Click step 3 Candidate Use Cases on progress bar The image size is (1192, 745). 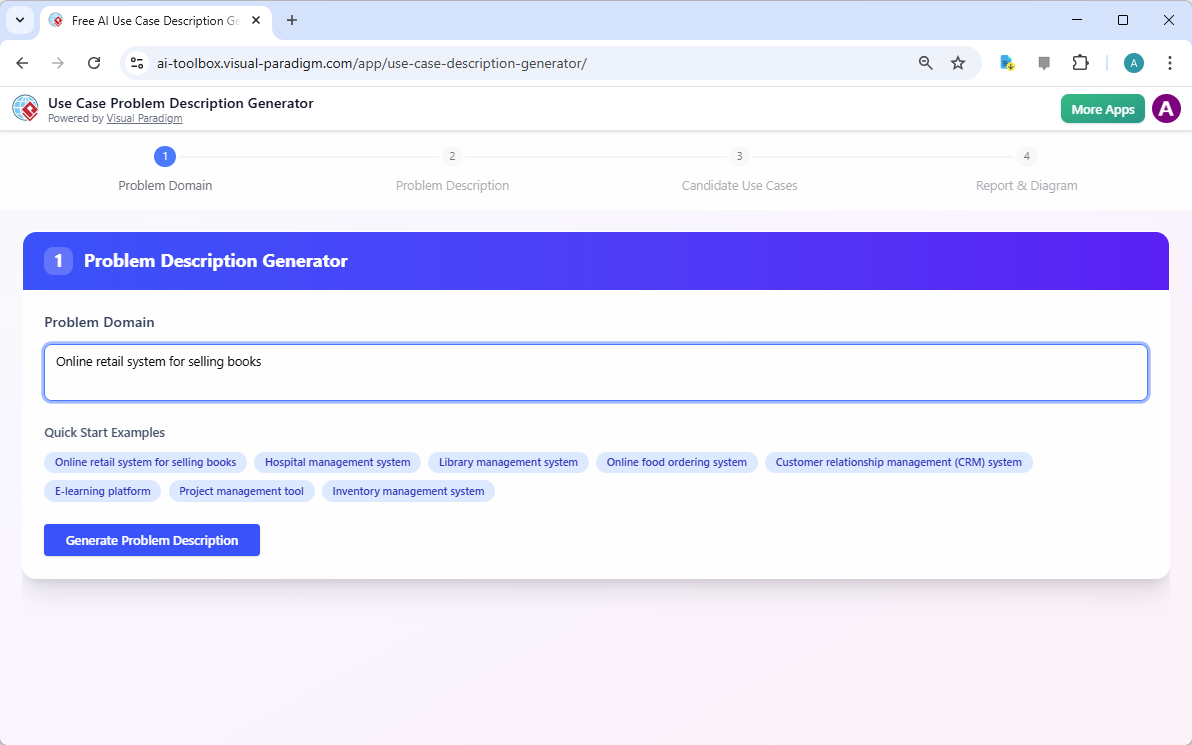click(739, 170)
